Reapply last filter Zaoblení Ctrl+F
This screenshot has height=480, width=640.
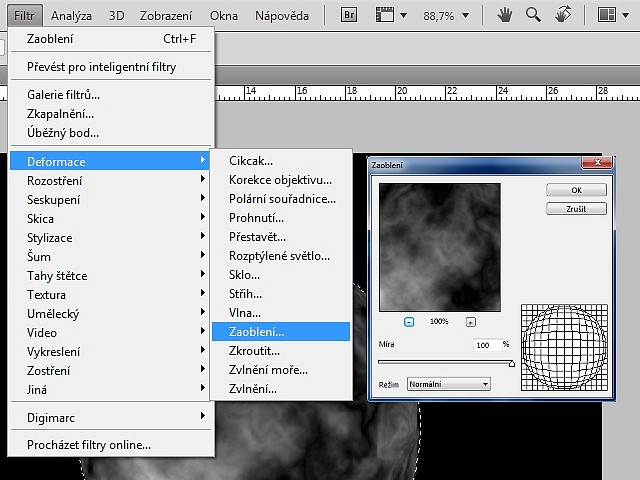(110, 39)
